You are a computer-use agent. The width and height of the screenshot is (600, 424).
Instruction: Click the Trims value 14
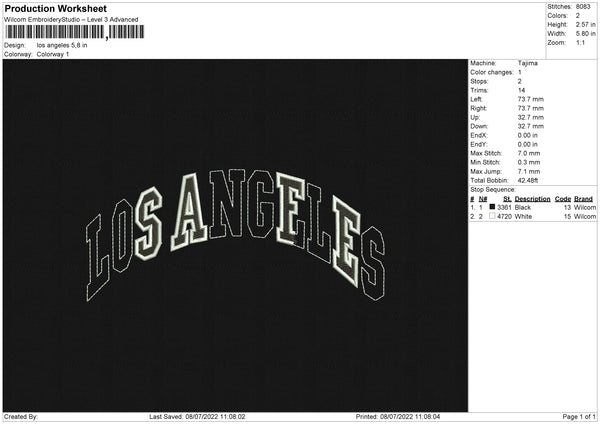[x=522, y=90]
